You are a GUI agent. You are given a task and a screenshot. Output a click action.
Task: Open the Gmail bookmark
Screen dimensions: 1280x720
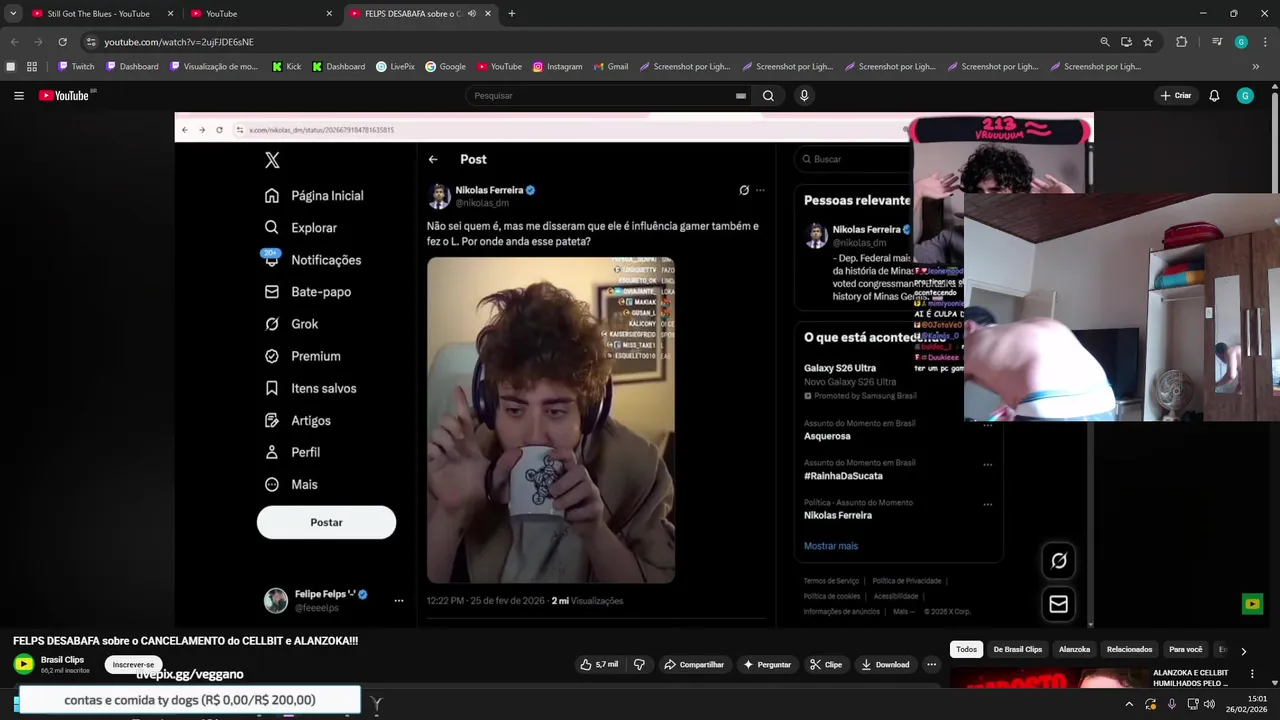pyautogui.click(x=610, y=67)
